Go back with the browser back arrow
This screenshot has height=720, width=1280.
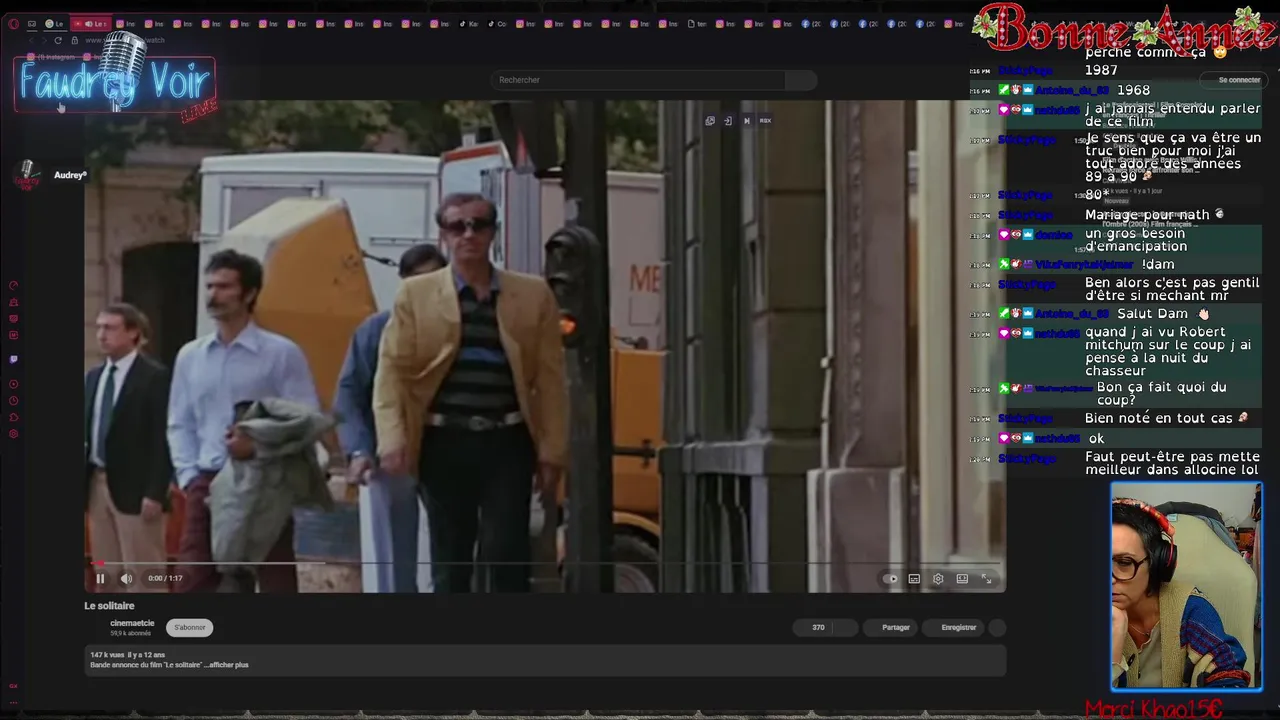(30, 40)
